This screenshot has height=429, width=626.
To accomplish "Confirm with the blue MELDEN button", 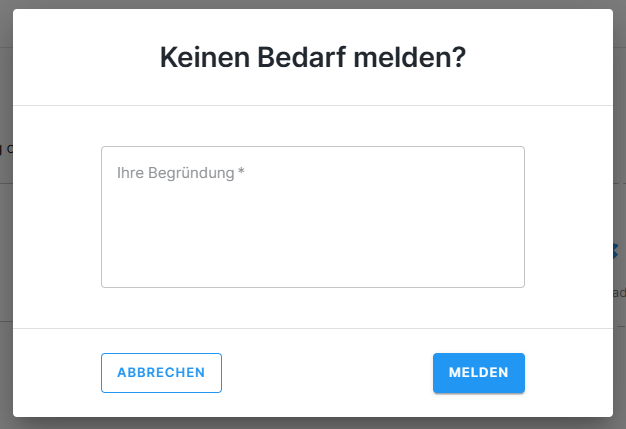I will click(x=478, y=373).
